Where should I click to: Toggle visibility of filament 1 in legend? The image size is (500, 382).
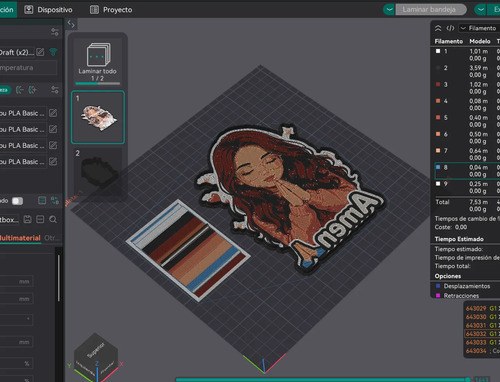[x=438, y=51]
